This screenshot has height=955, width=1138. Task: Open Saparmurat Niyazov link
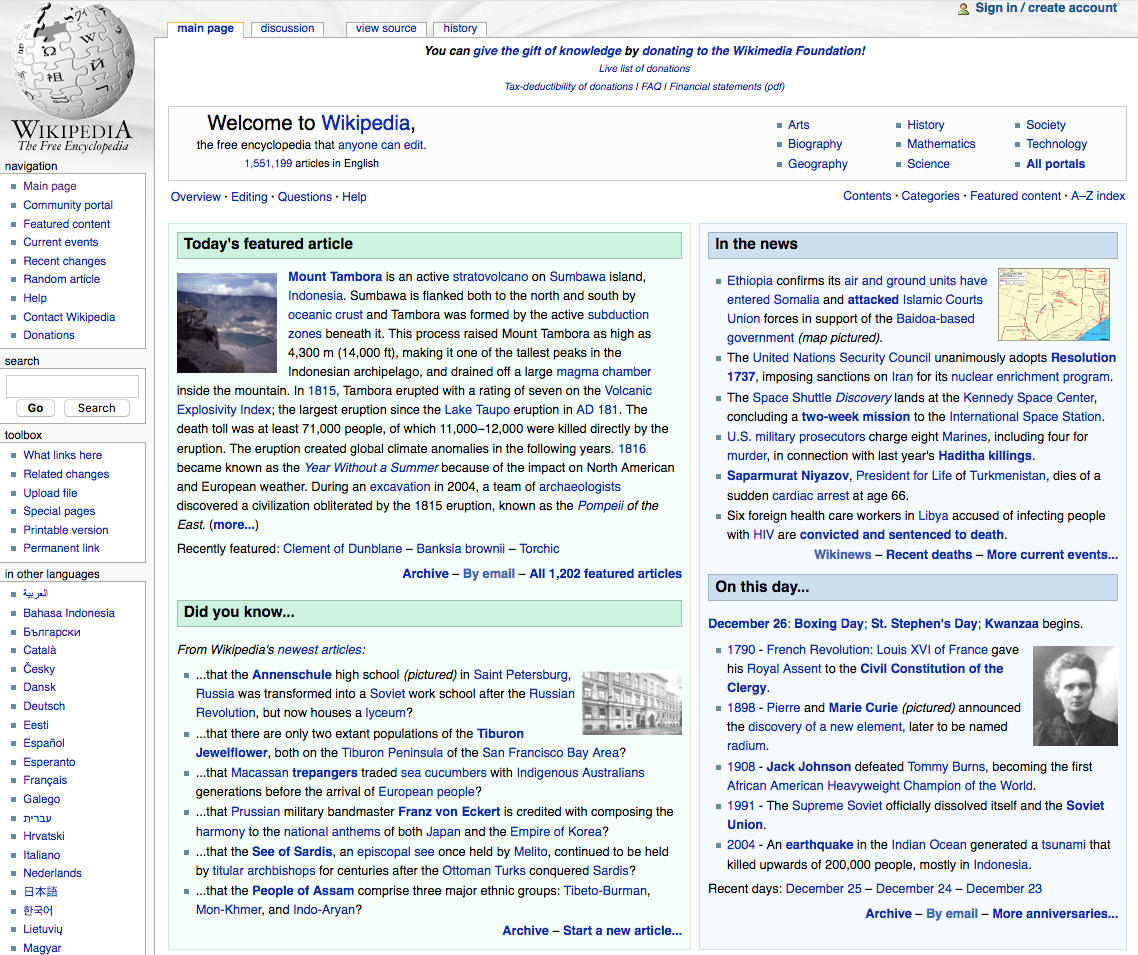787,476
